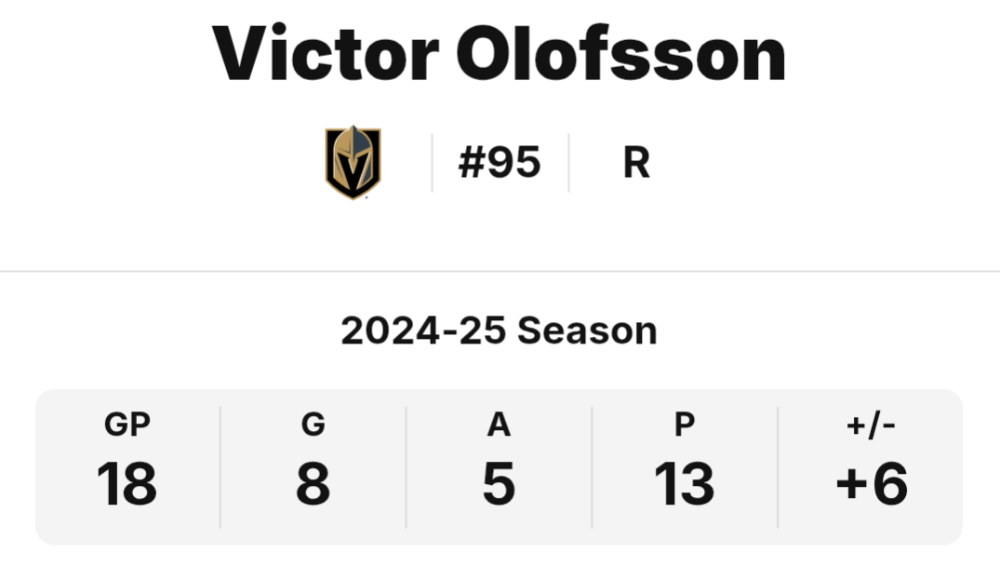Click the divider between GP and G columns
This screenshot has width=1000, height=580.
click(221, 467)
